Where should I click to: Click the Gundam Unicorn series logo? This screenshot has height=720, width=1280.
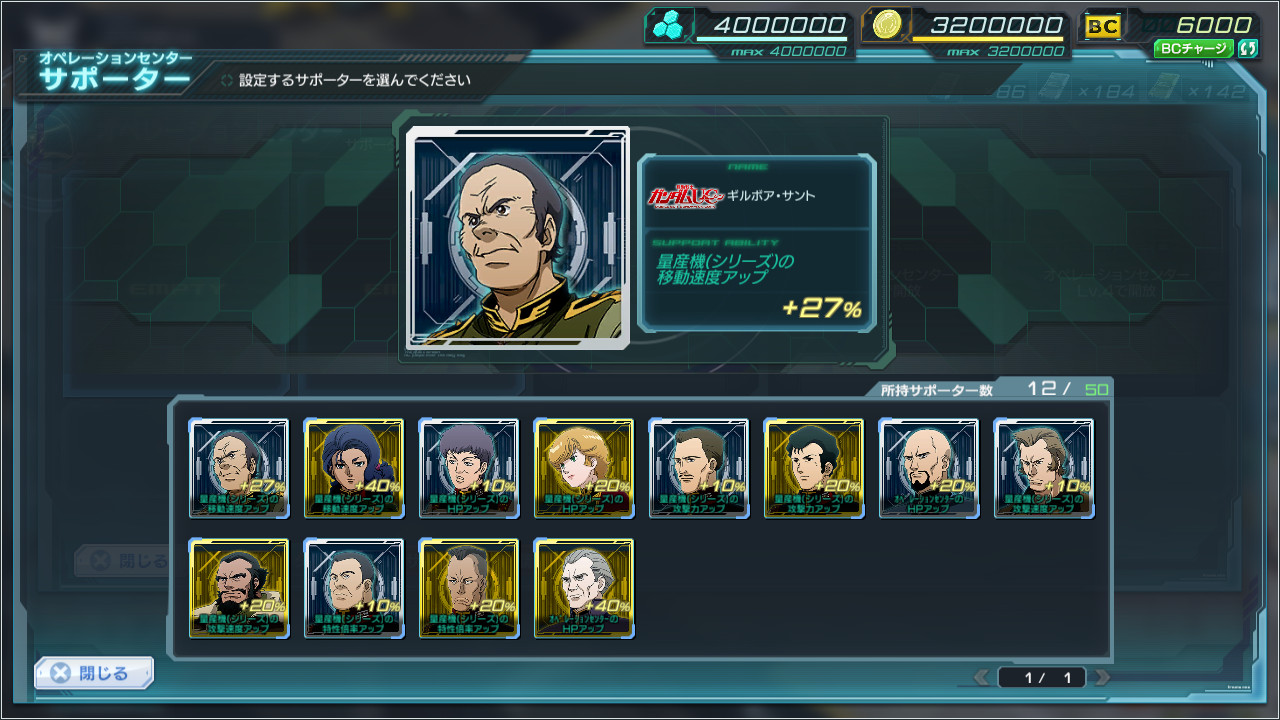[684, 195]
